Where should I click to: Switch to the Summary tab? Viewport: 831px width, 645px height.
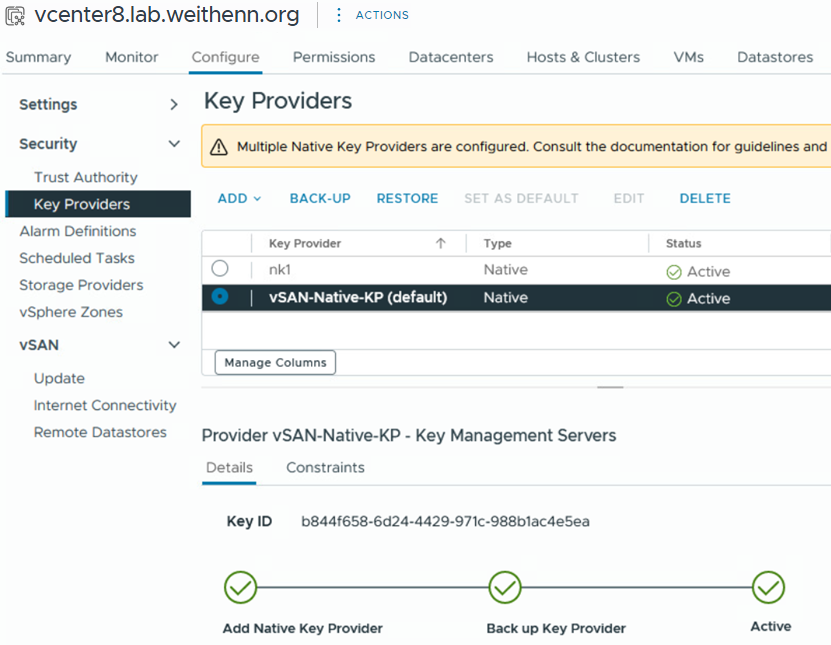(38, 57)
